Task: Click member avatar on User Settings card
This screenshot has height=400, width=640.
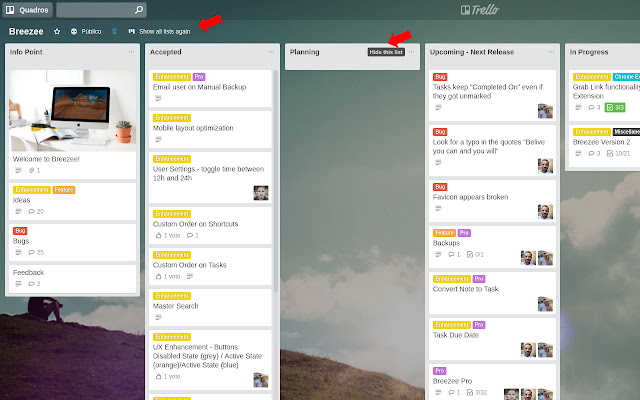Action: pos(261,193)
